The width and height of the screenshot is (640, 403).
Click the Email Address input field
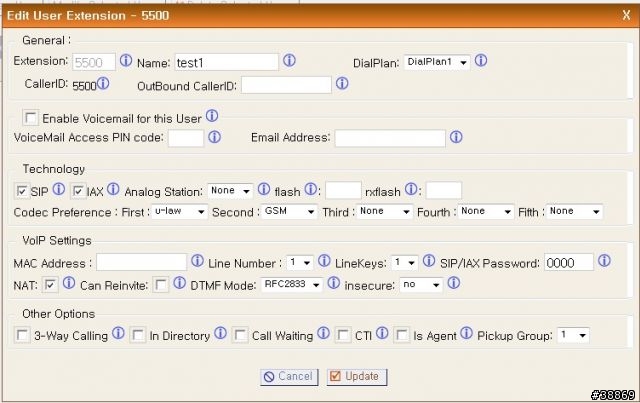tap(390, 138)
